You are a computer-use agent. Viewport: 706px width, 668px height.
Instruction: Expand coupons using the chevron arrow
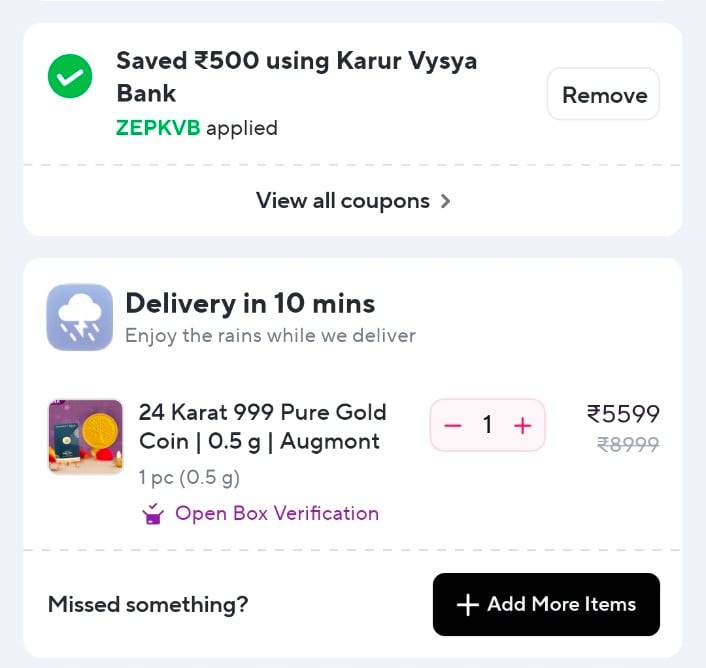[446, 201]
